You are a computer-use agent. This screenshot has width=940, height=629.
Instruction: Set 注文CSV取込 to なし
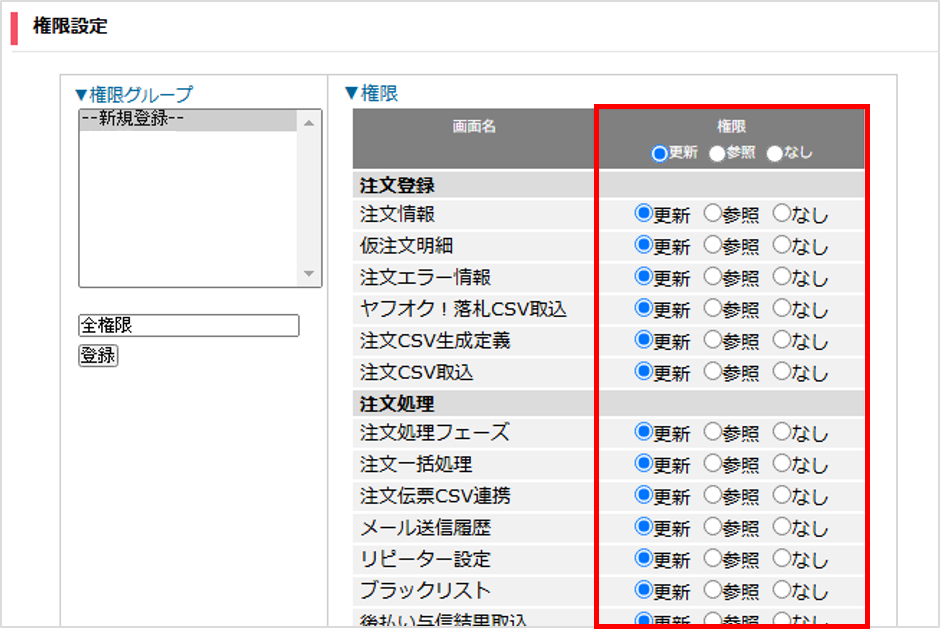pyautogui.click(x=782, y=372)
